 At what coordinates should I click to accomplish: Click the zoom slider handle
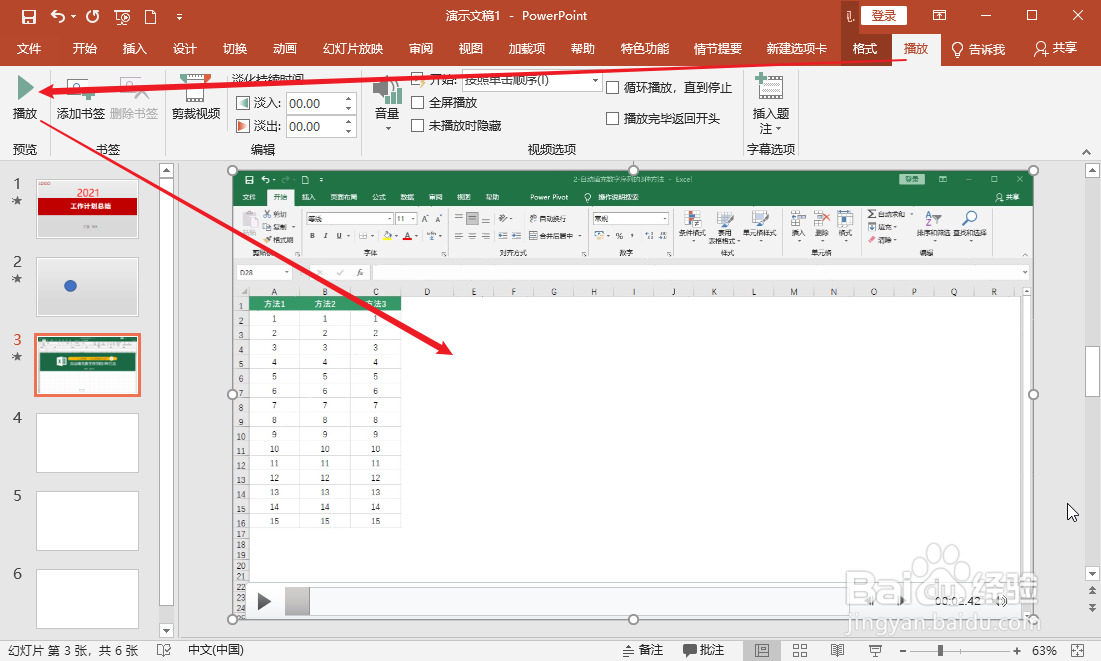(940, 651)
